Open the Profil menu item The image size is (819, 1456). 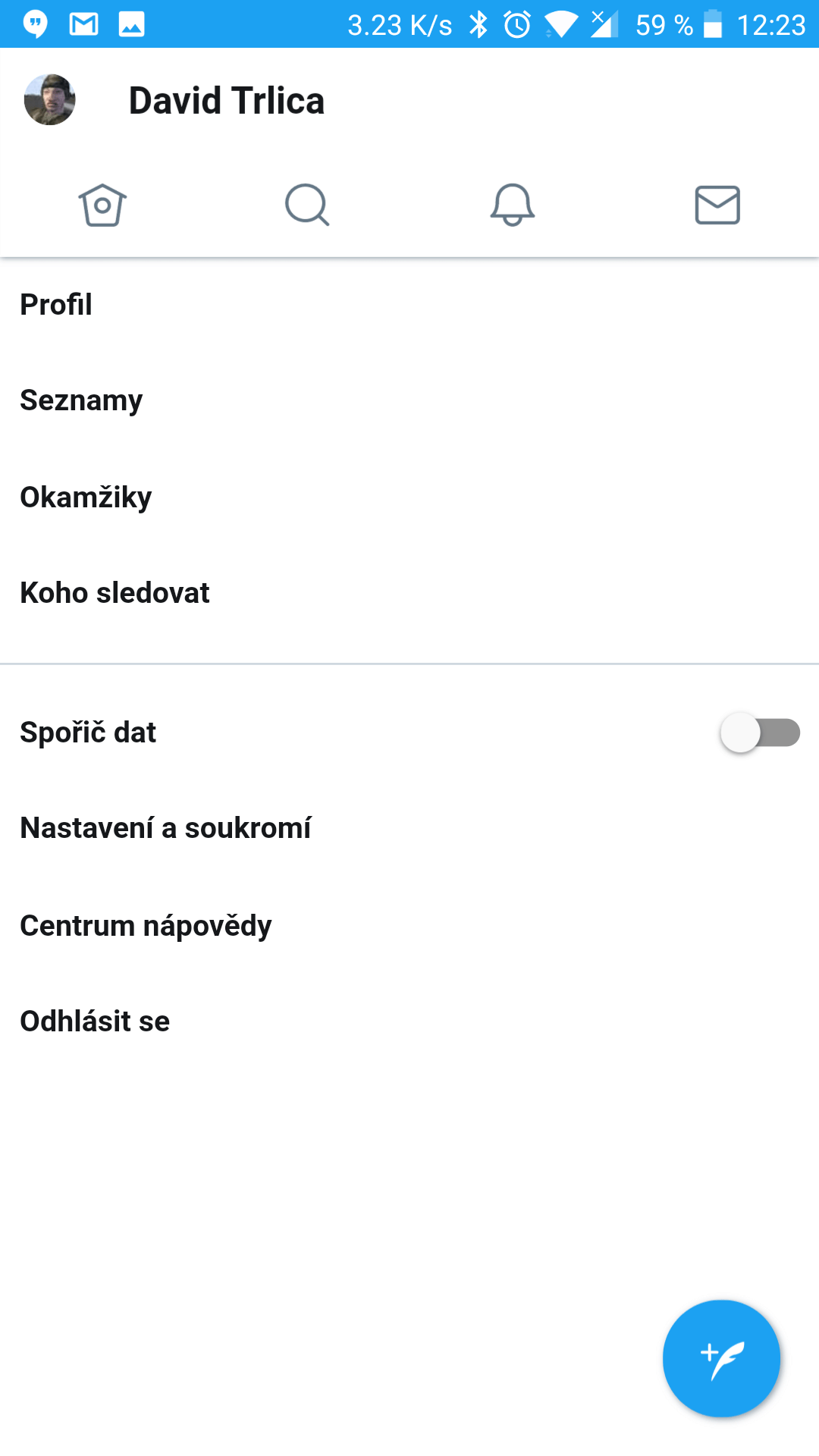tap(56, 305)
